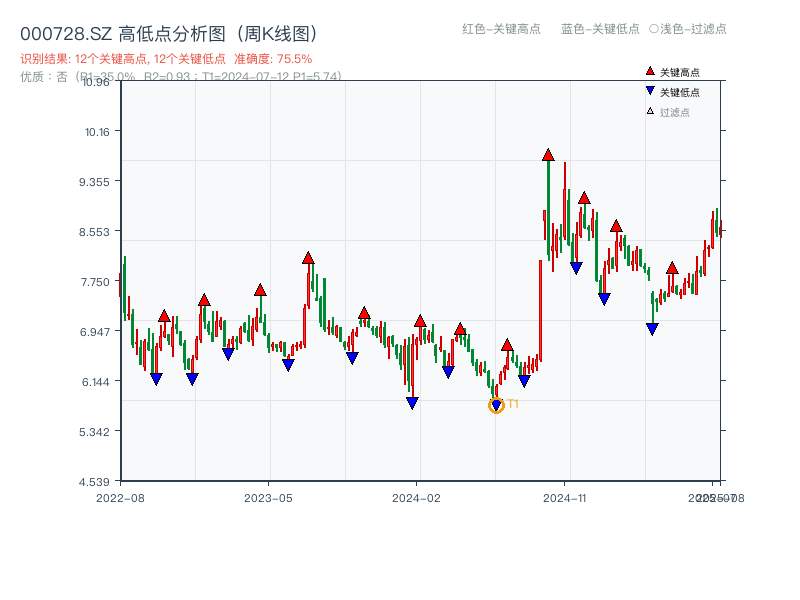Click the T1 orange text label
Screen dimensions: 800x600
tap(513, 404)
